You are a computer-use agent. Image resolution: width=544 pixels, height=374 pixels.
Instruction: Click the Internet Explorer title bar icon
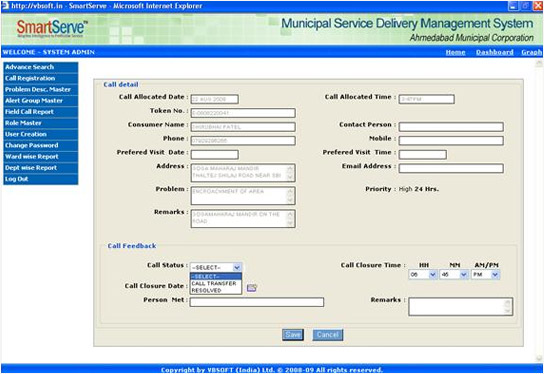[x=5, y=6]
